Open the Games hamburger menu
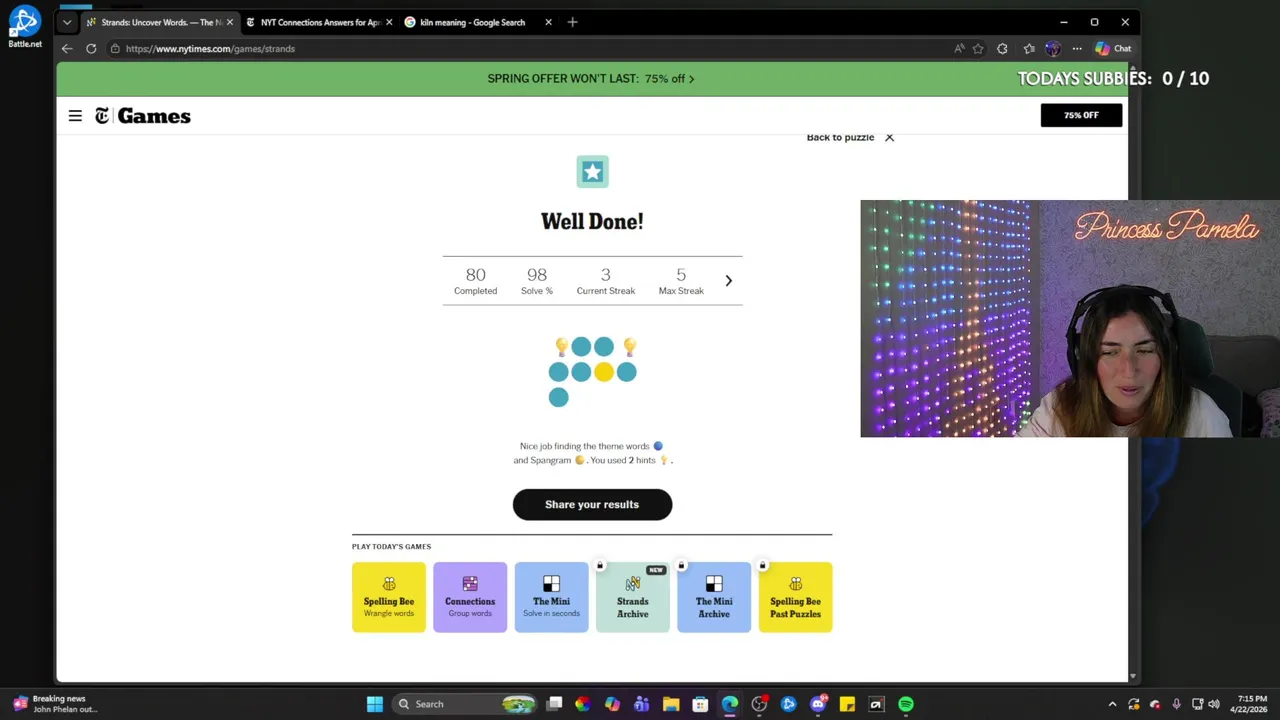 coord(75,116)
